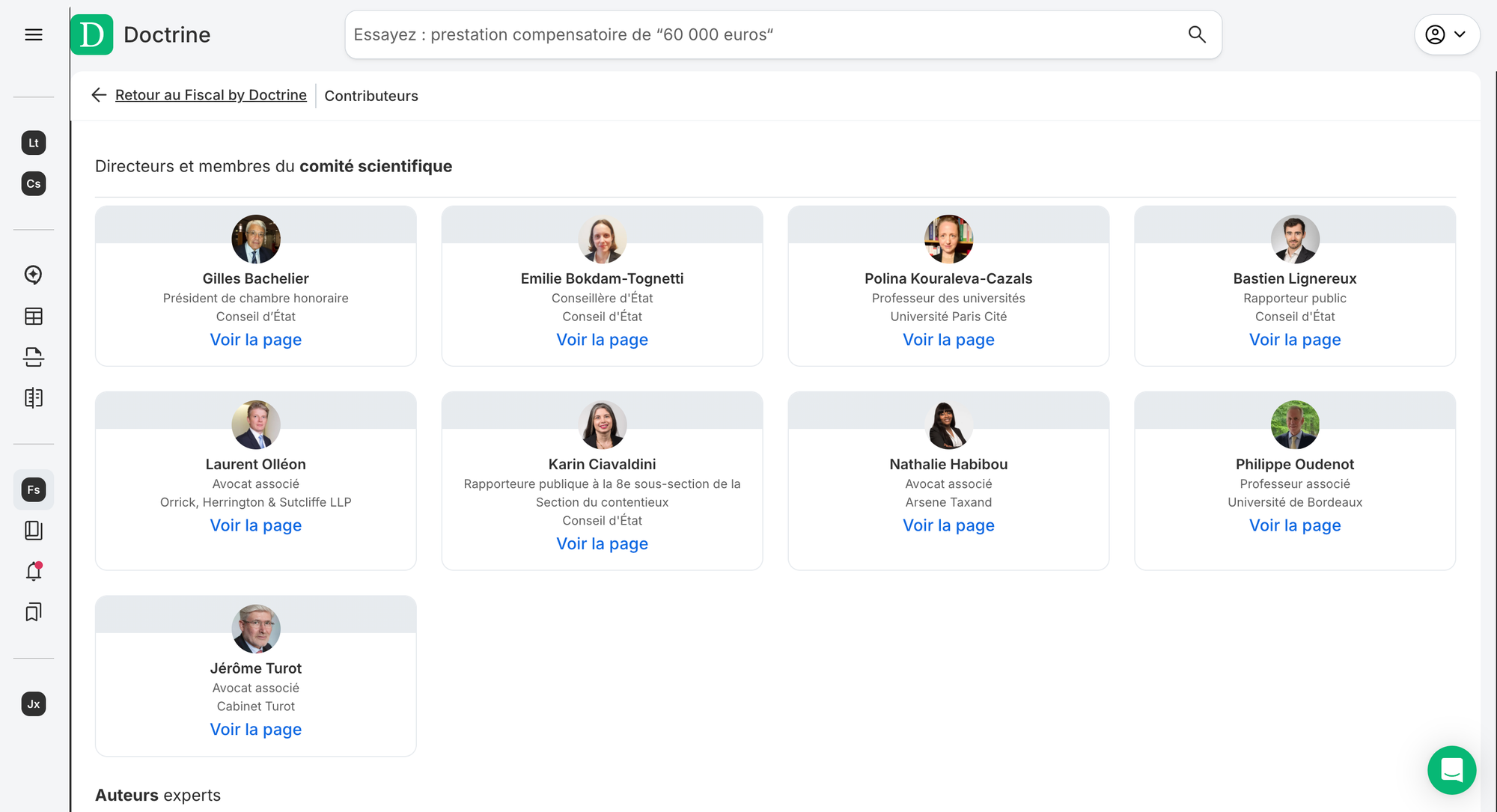Select the Cs badge in the sidebar
This screenshot has height=812, width=1497.
[33, 183]
